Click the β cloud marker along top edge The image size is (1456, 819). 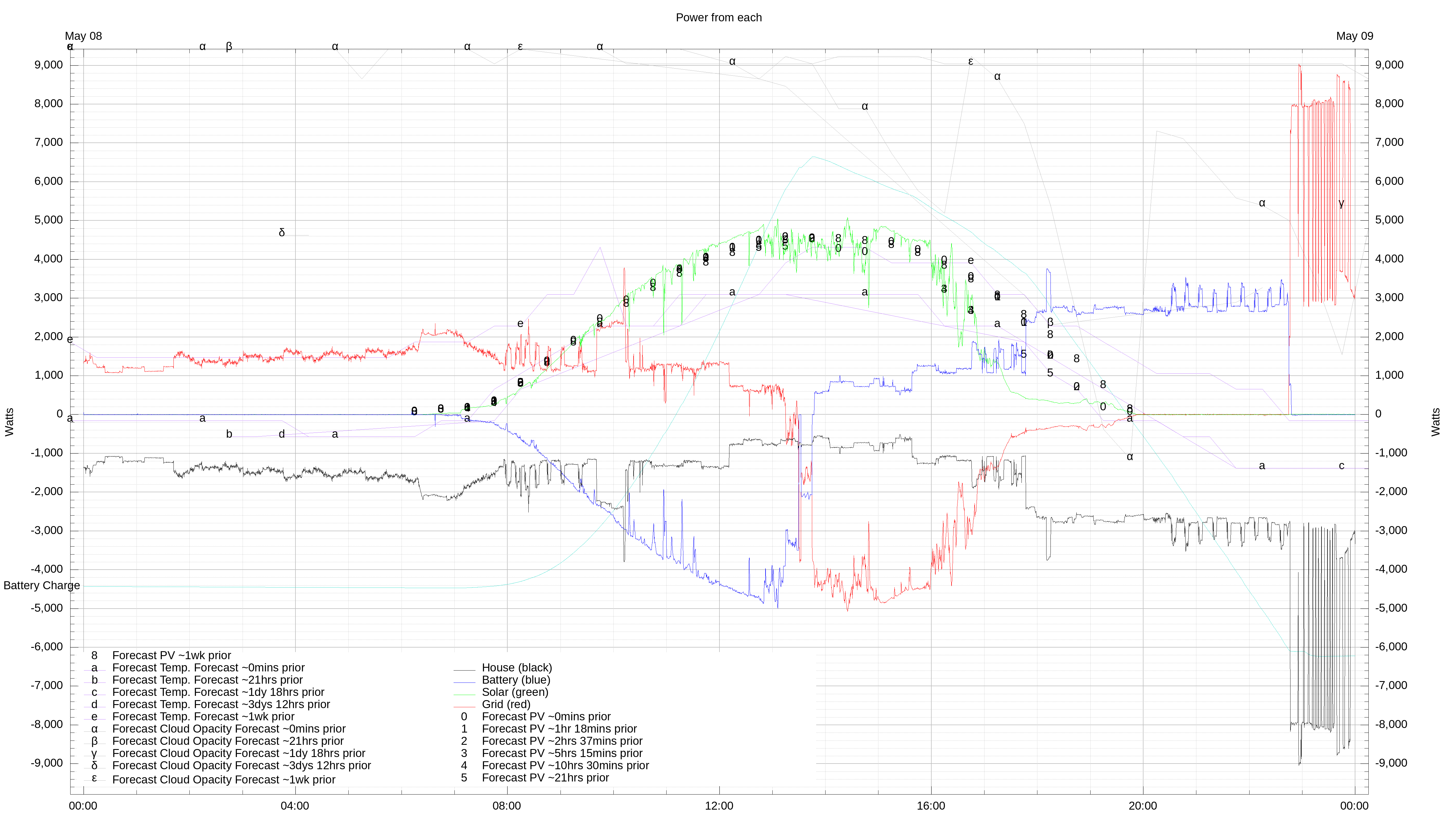pyautogui.click(x=229, y=46)
